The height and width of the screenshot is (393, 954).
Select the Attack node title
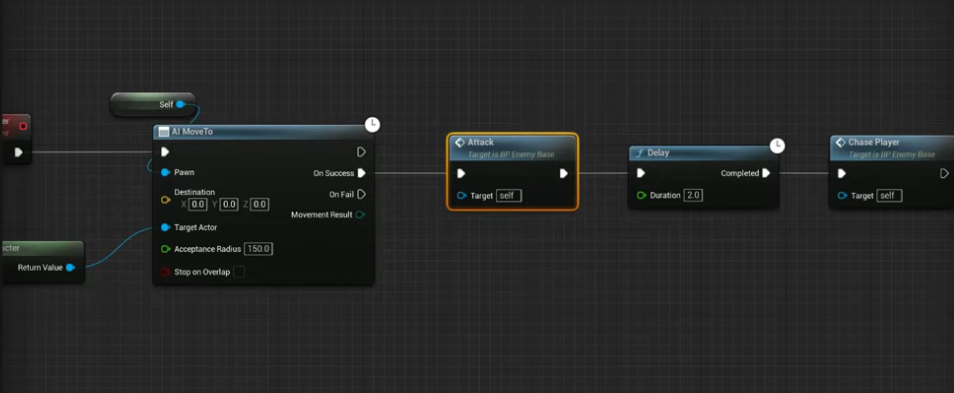[481, 142]
